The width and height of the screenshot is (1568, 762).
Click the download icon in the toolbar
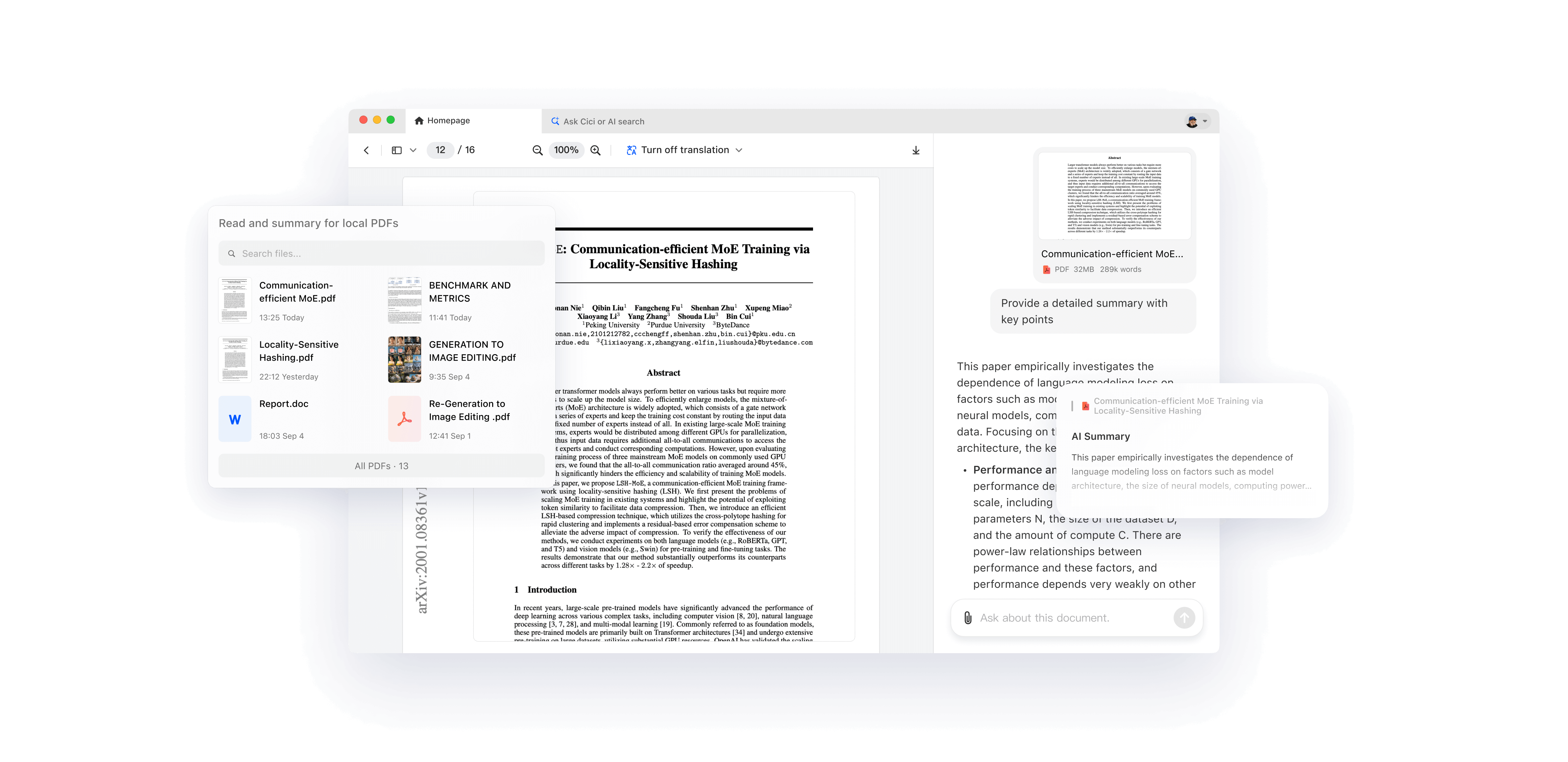(915, 150)
